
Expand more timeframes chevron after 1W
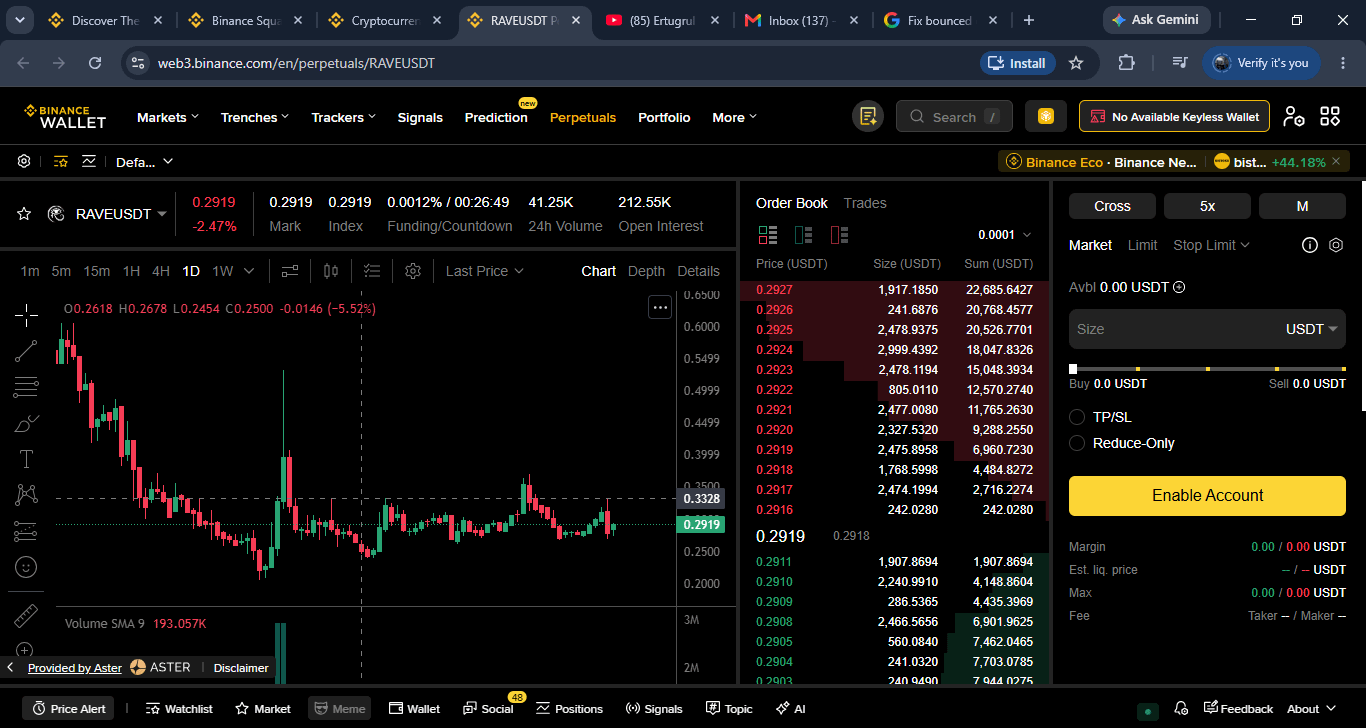[249, 271]
